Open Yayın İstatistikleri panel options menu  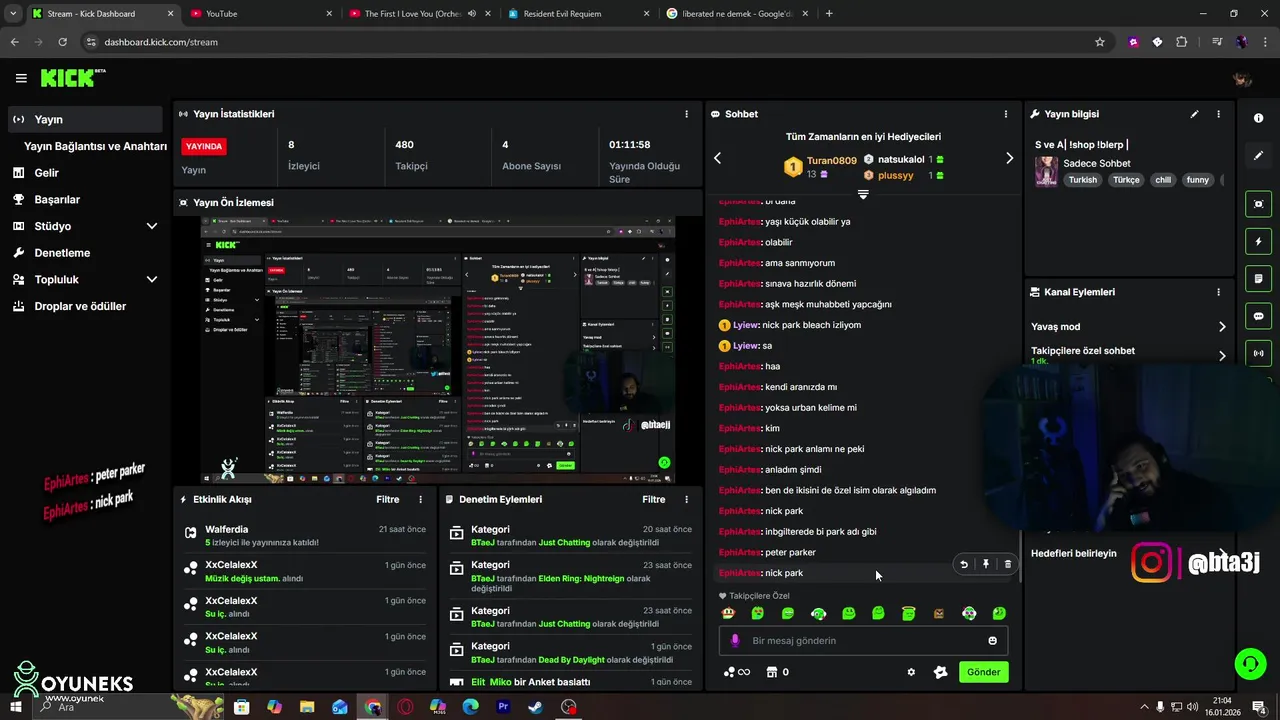click(x=686, y=114)
